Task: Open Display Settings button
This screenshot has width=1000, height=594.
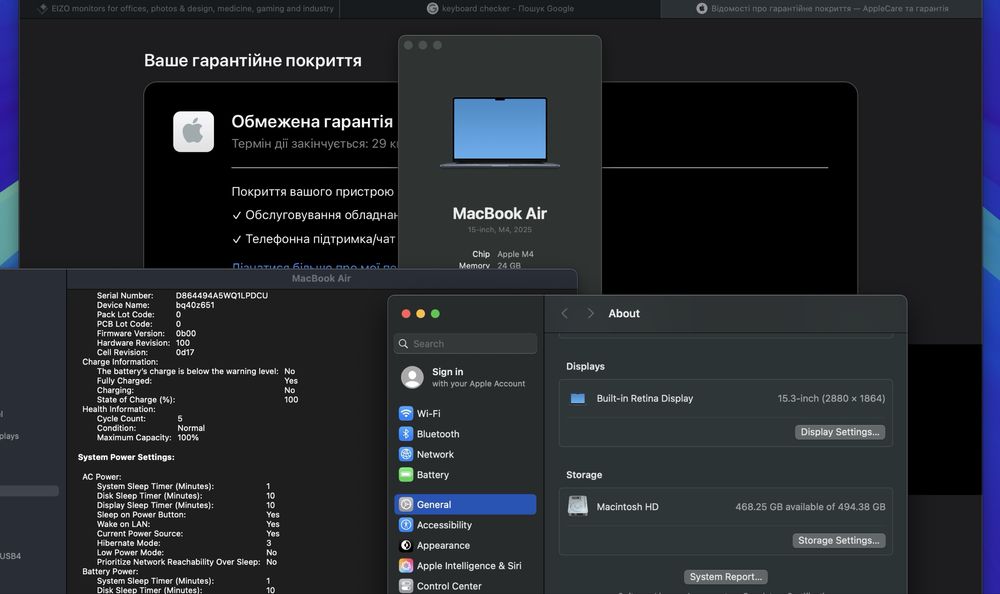Action: pos(839,432)
